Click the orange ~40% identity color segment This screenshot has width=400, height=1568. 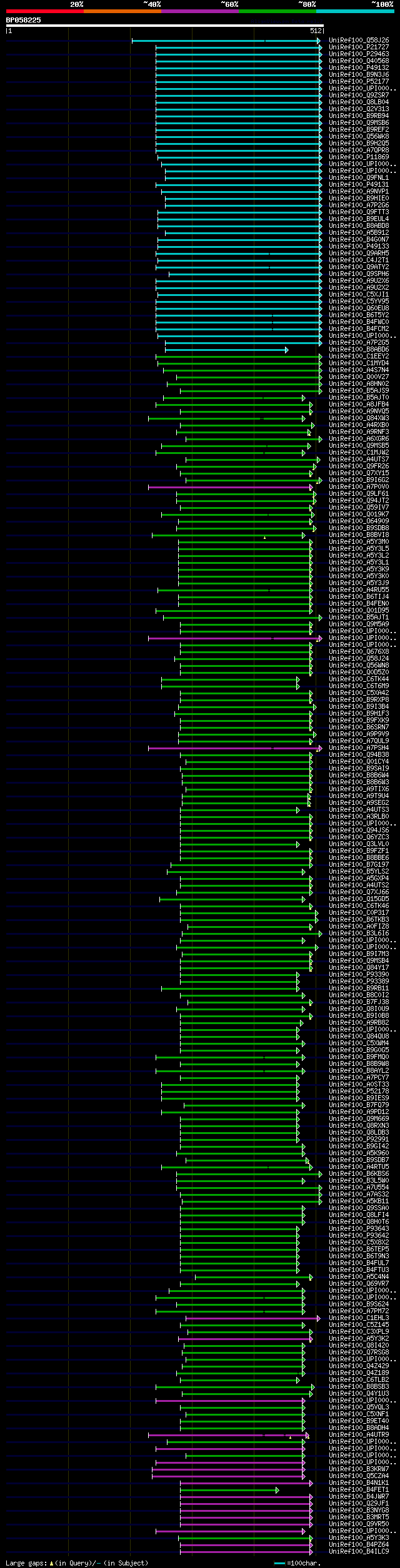tap(122, 11)
